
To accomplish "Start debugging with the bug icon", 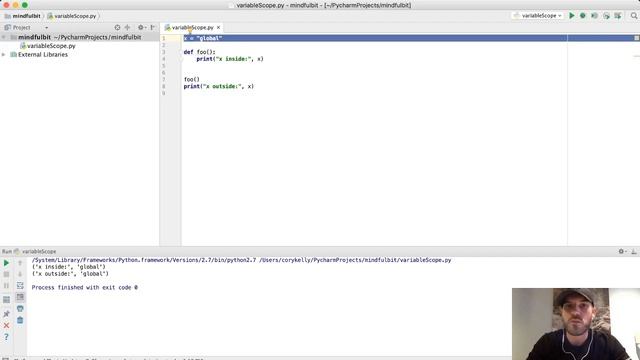I will tap(583, 16).
